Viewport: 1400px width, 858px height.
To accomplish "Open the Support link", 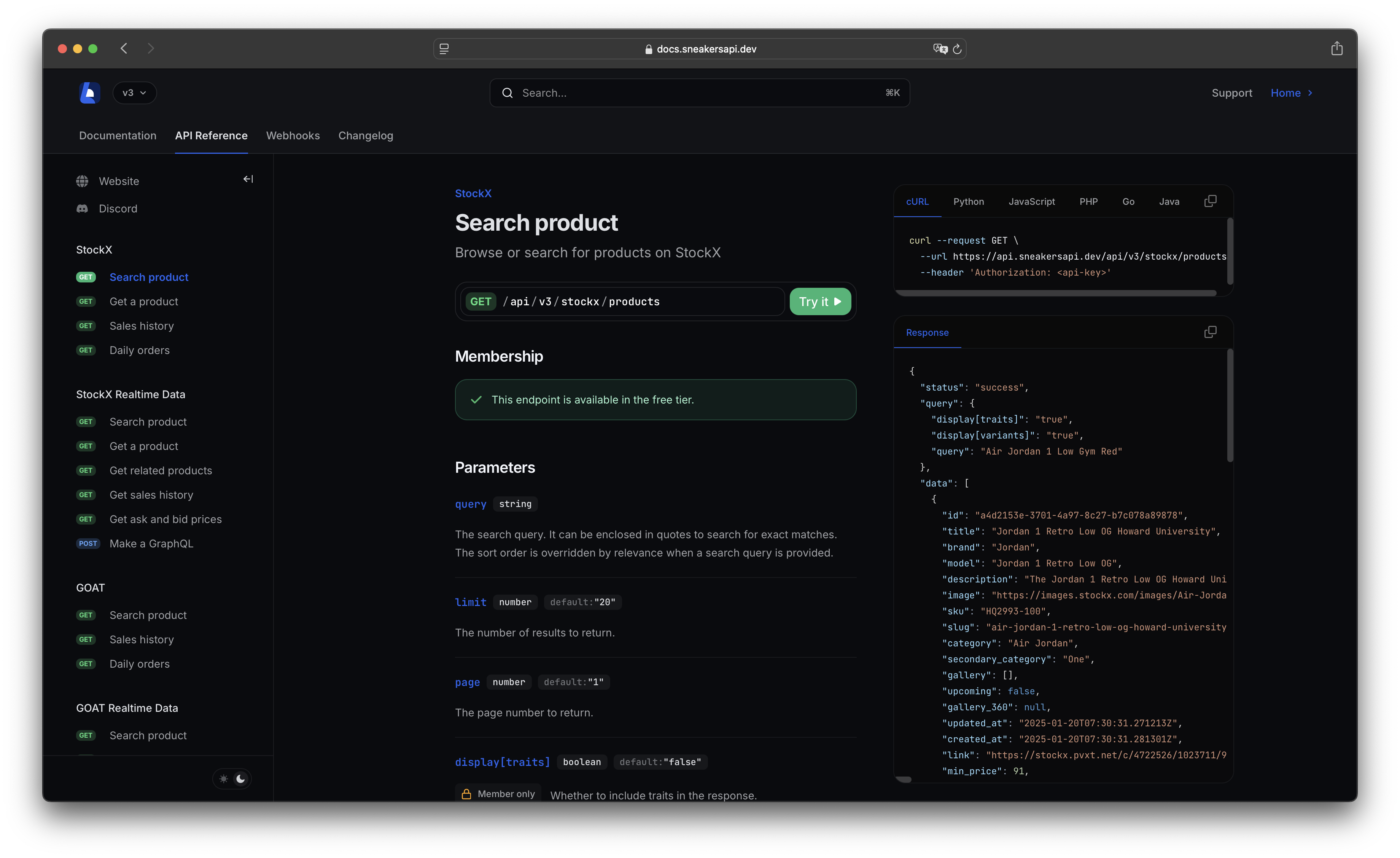I will [x=1231, y=92].
